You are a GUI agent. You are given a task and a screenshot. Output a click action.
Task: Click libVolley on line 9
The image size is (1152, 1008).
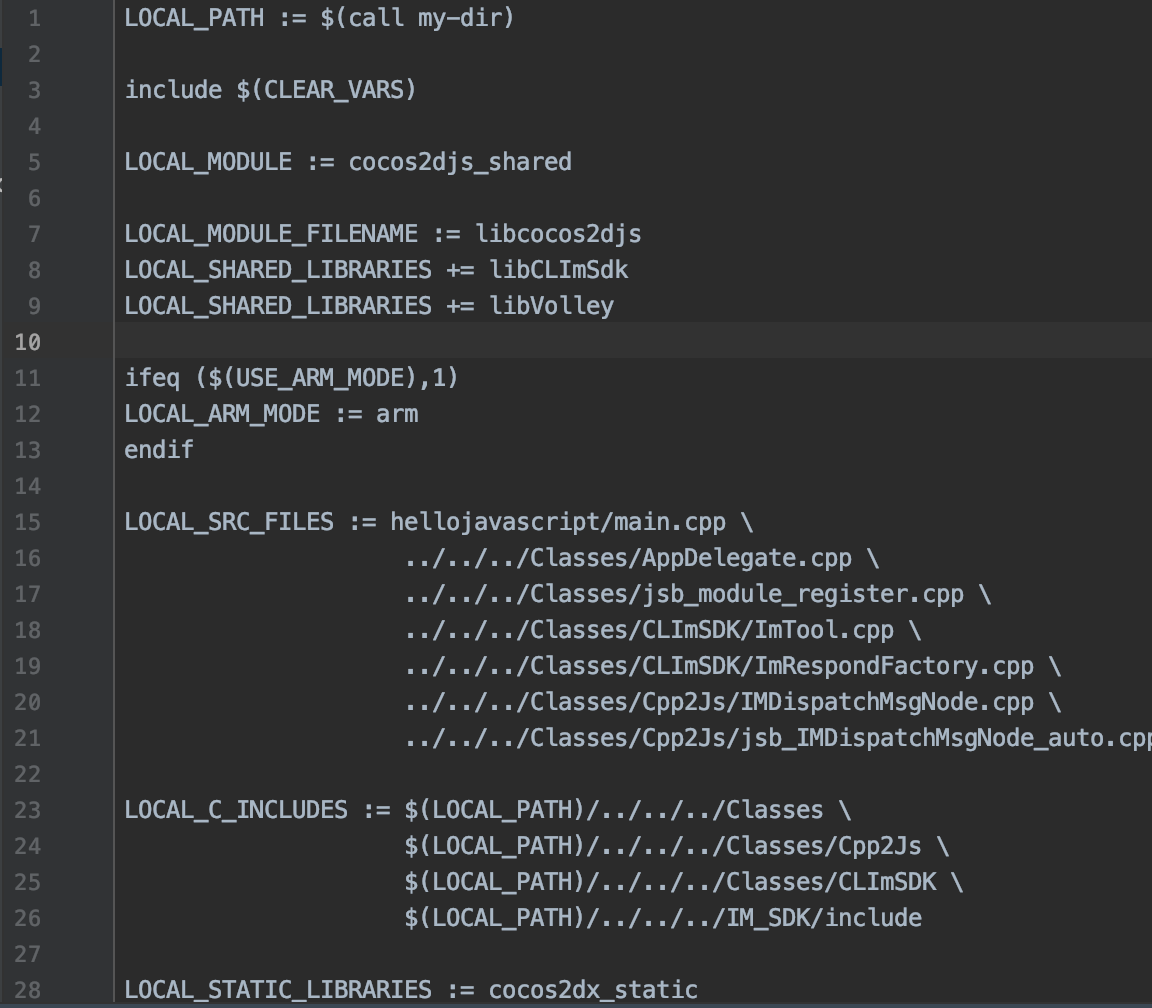(x=552, y=306)
